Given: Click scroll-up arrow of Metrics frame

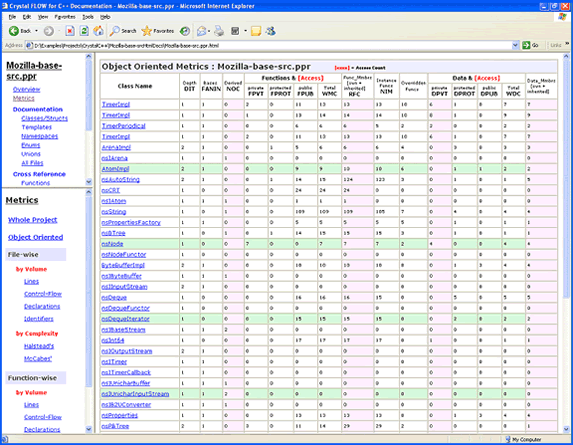Looking at the screenshot, I should (x=89, y=192).
